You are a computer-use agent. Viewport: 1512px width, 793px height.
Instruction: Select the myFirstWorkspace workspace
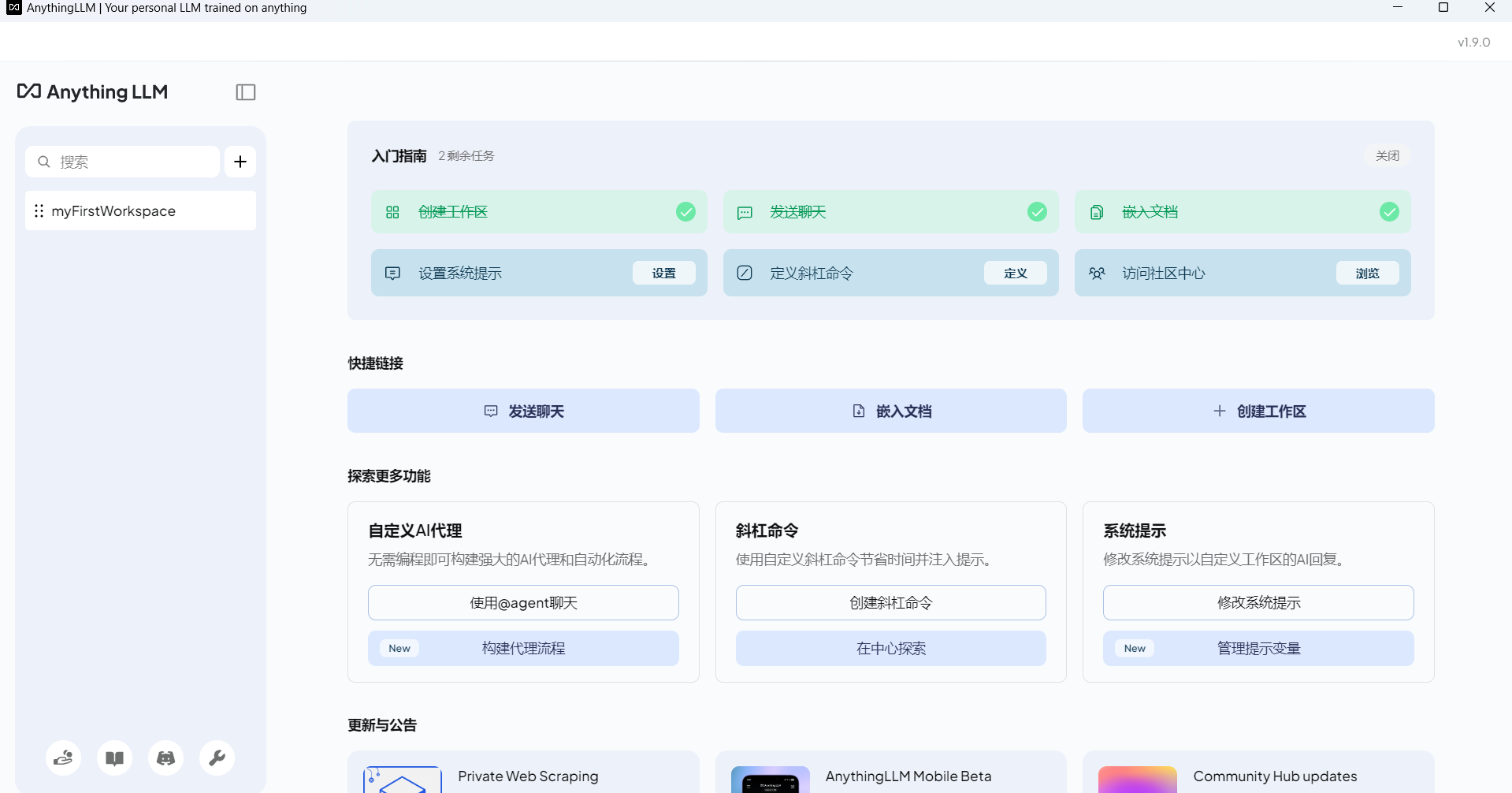click(140, 210)
